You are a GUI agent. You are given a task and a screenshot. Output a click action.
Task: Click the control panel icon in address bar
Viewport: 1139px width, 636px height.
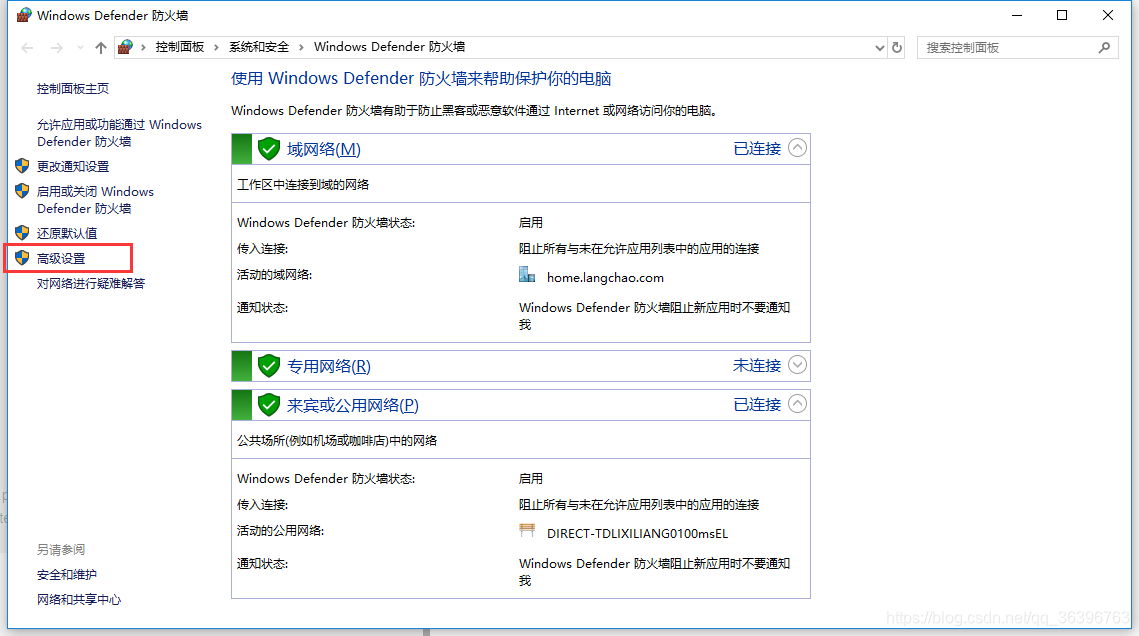tap(125, 47)
